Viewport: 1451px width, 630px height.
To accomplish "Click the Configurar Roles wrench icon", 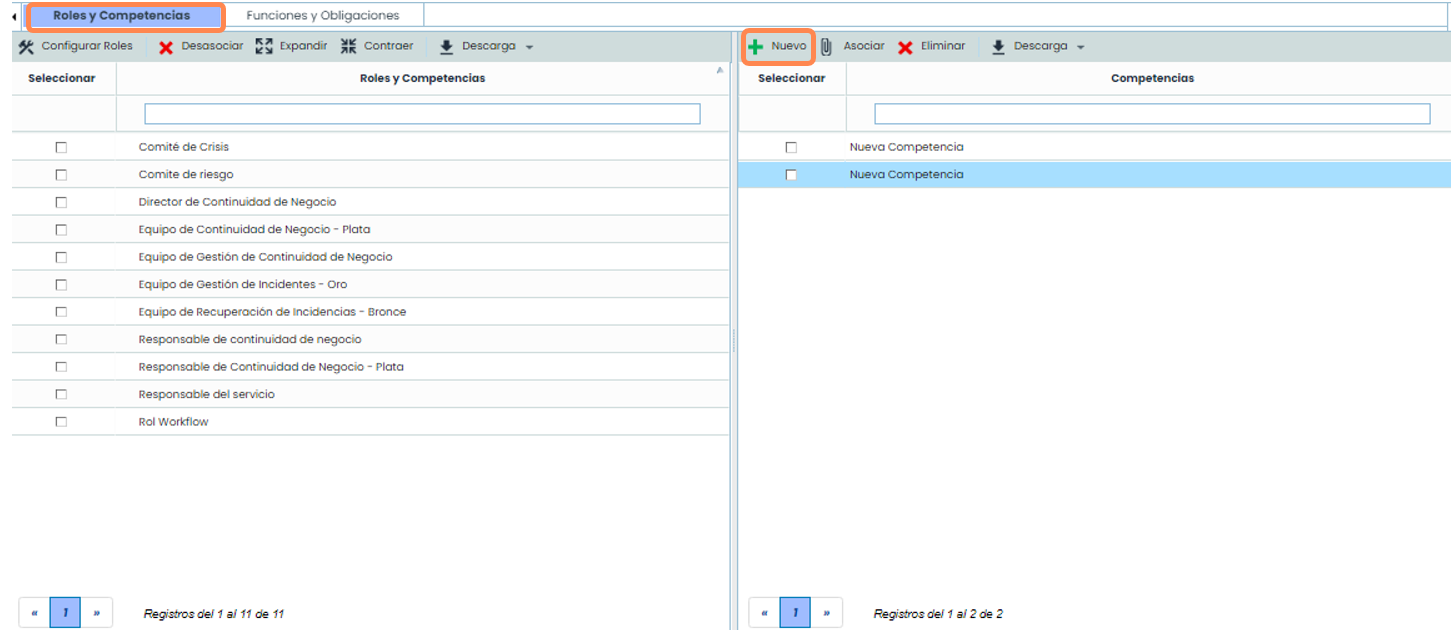I will click(x=26, y=47).
